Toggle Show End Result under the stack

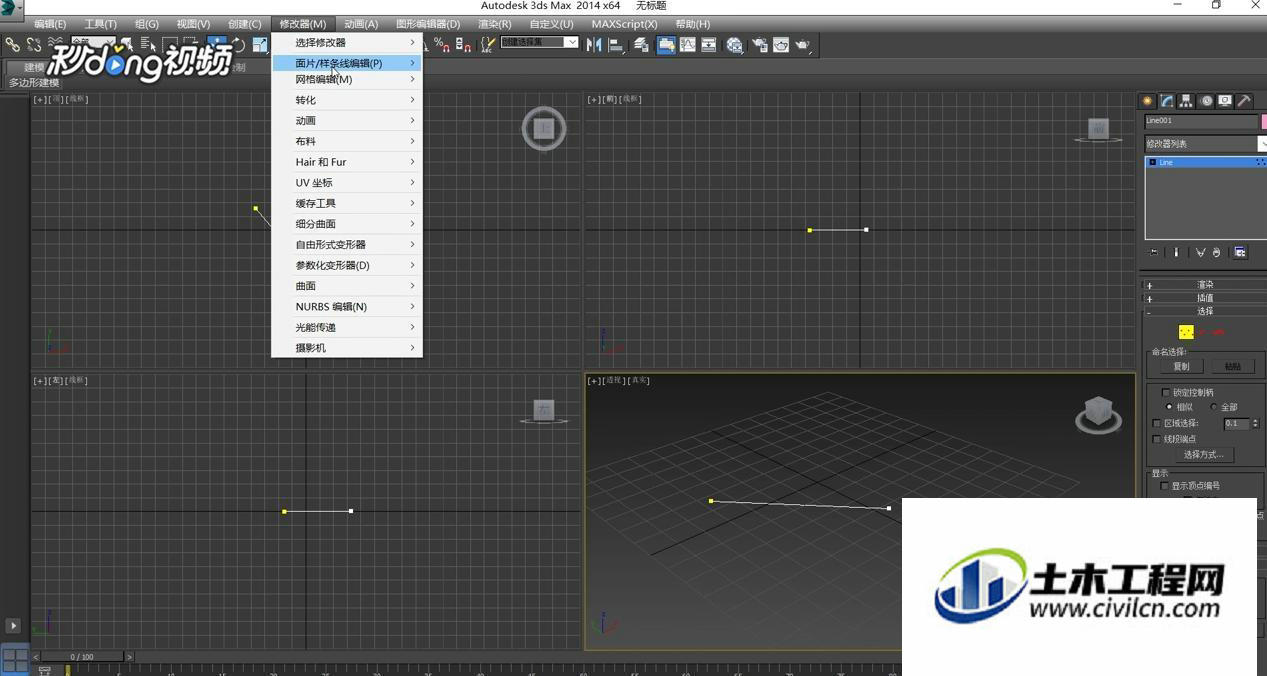1176,252
